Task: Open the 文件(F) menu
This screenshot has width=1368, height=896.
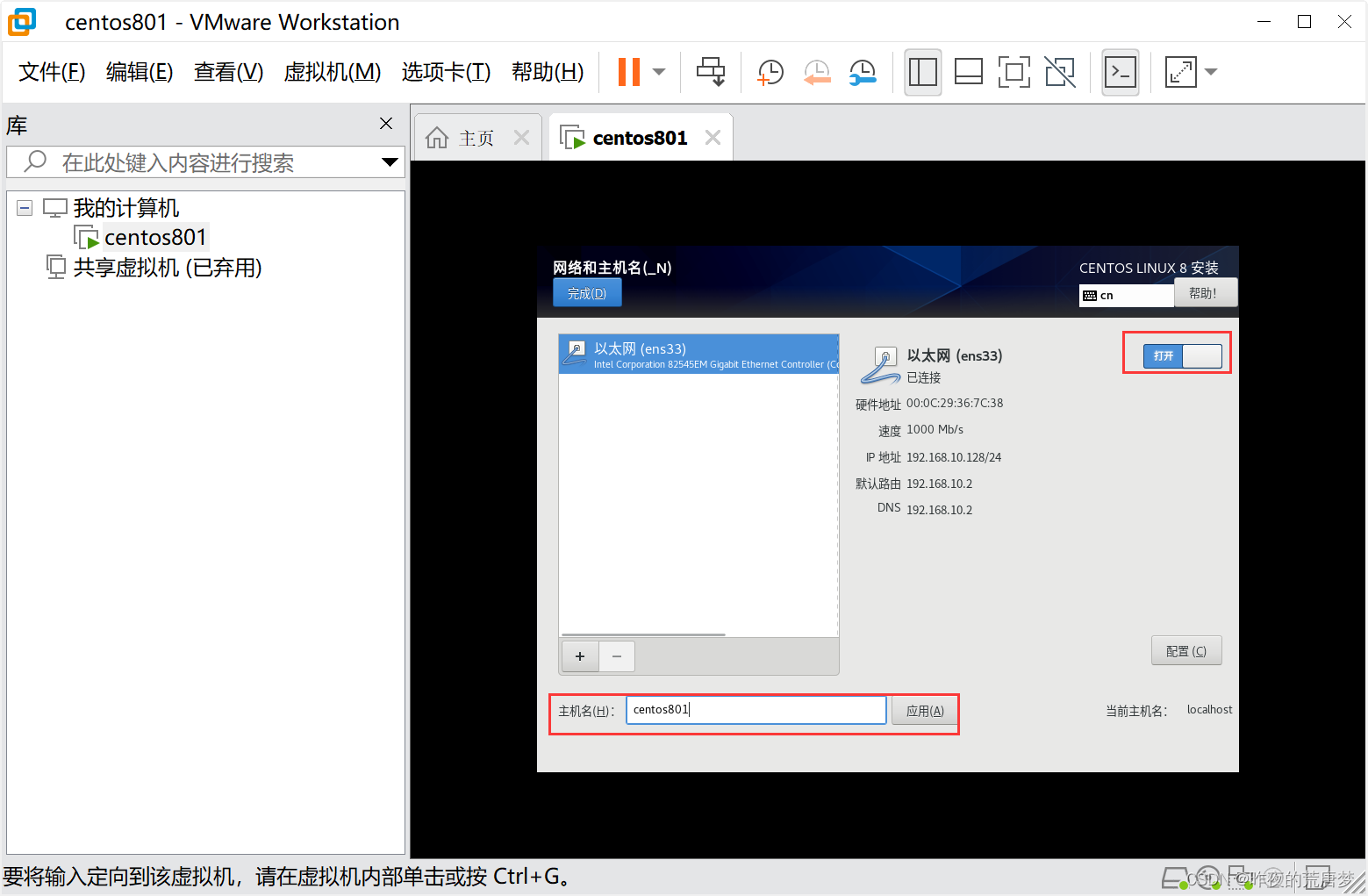Action: 52,72
